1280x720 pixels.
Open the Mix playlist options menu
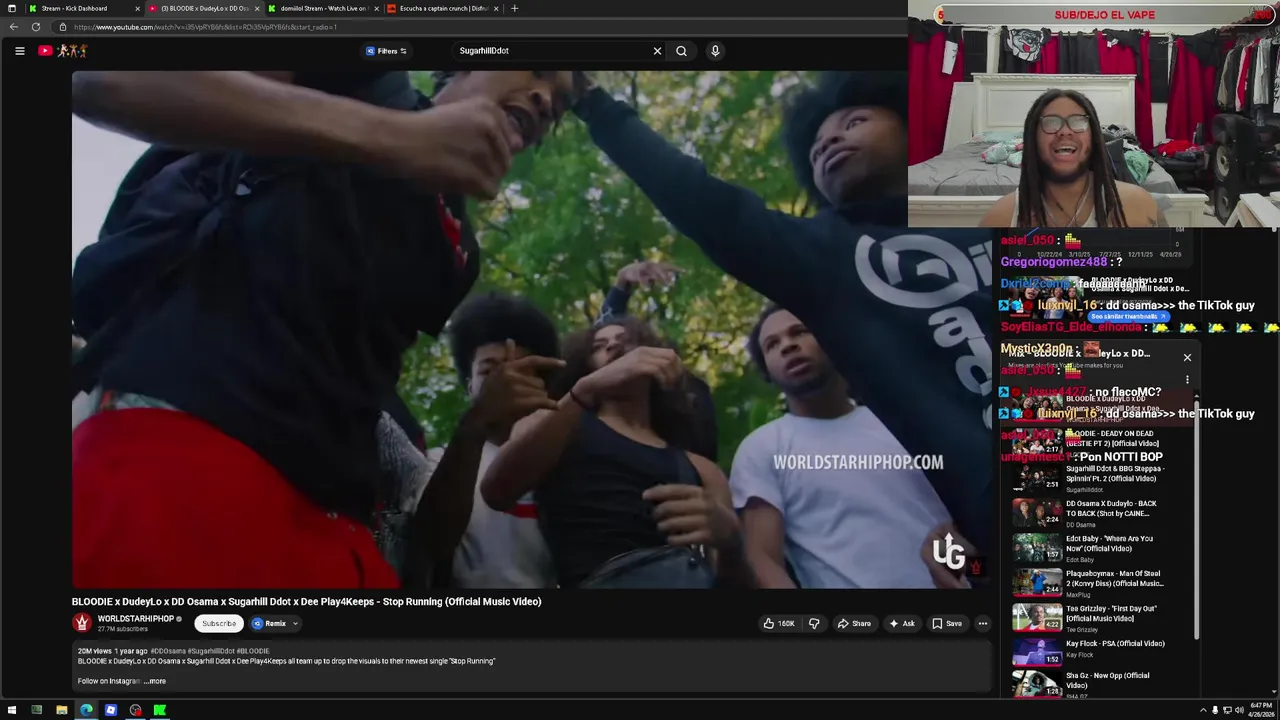pos(1187,380)
